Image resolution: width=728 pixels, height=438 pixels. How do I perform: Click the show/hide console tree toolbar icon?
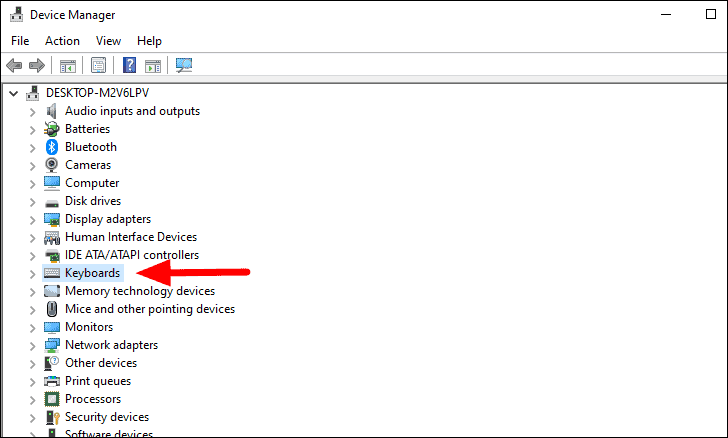point(68,66)
